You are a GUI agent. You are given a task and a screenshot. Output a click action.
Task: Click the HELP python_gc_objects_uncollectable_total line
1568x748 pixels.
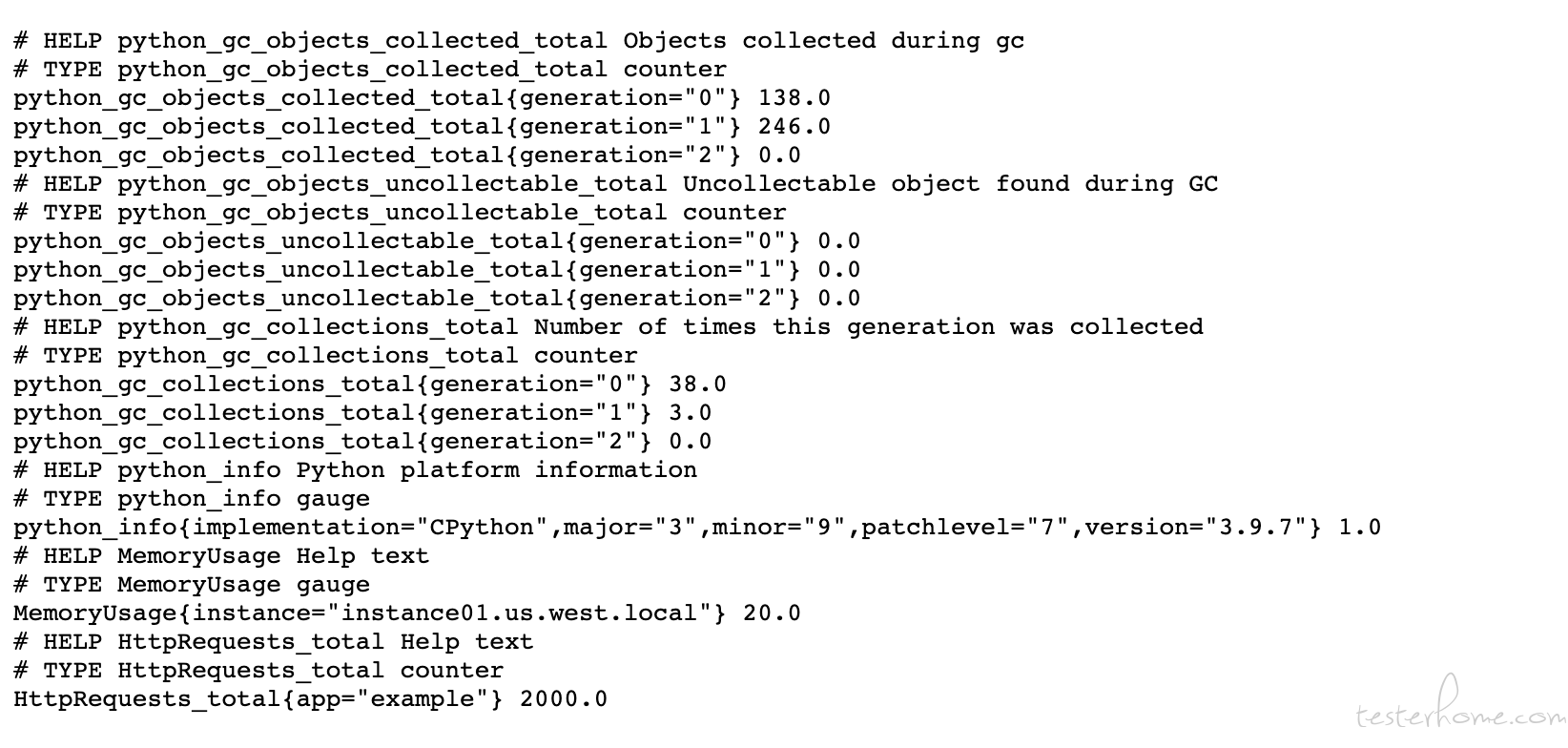(x=615, y=184)
